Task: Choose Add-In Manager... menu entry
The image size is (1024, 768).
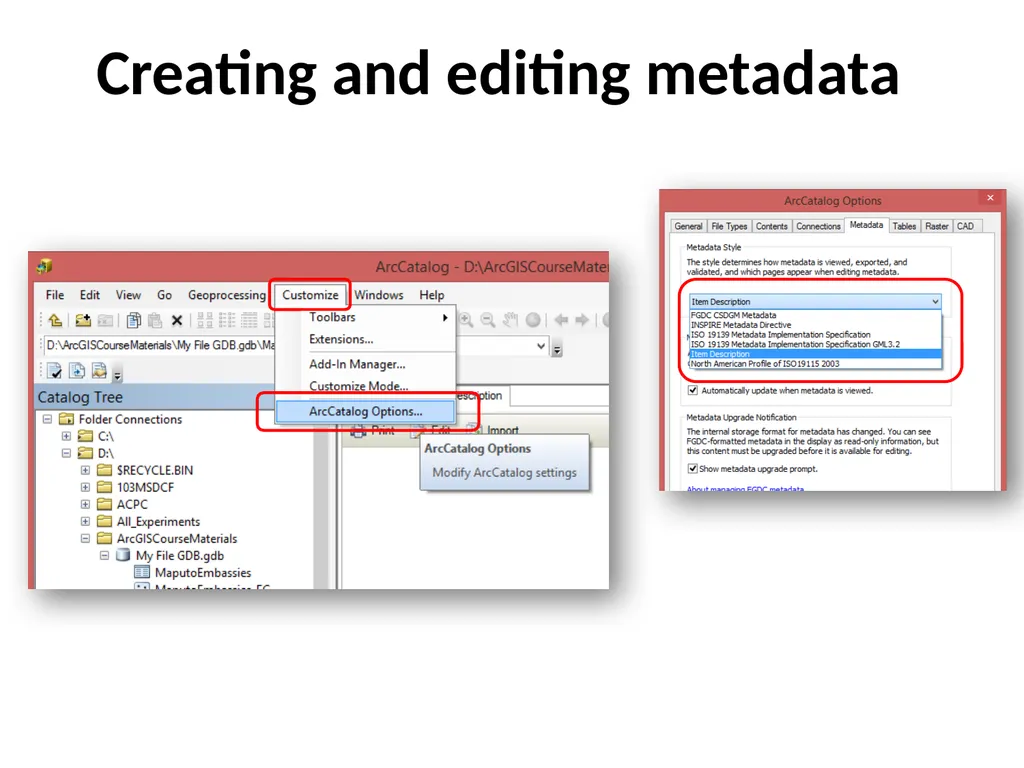Action: click(365, 364)
